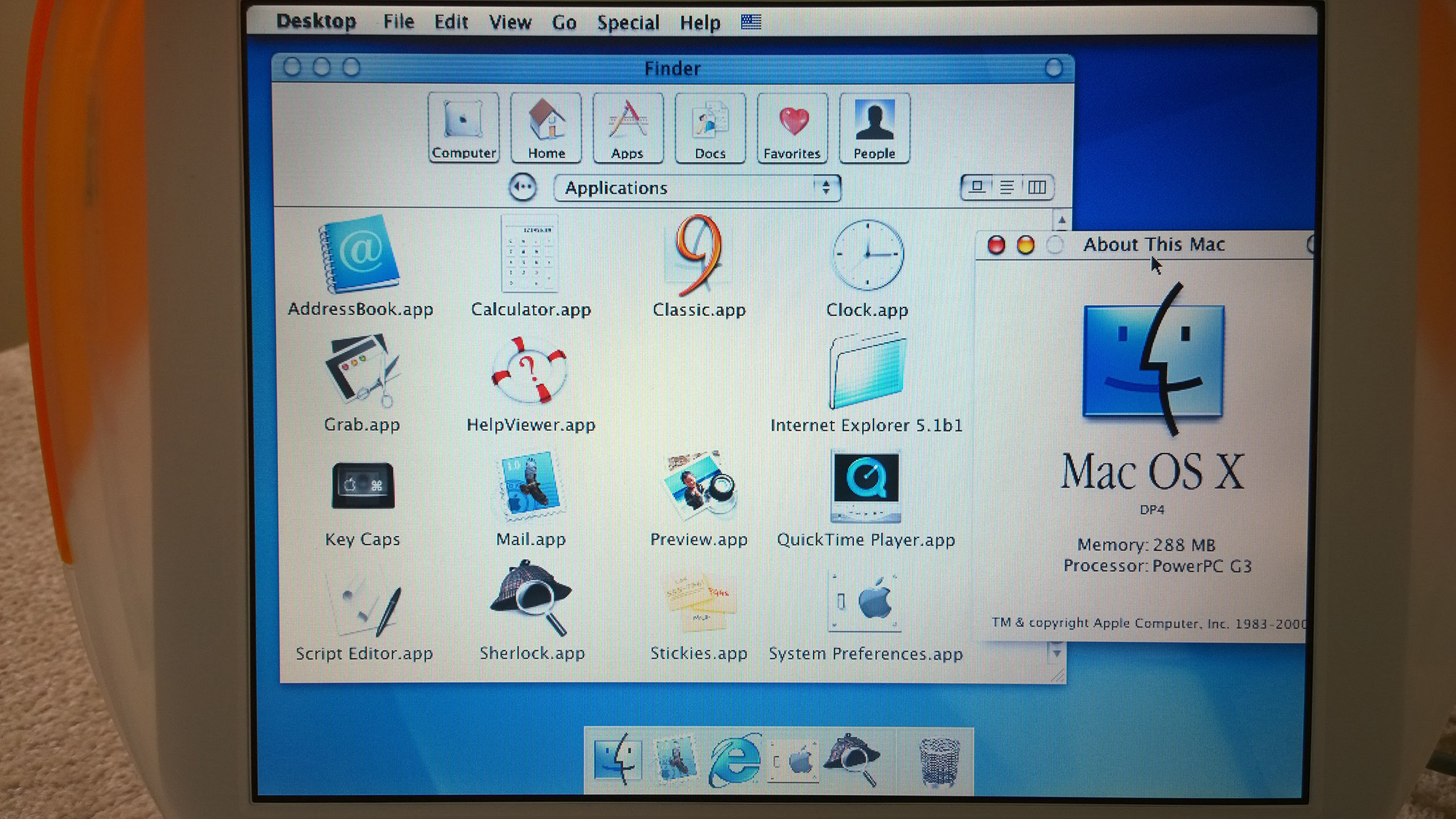Switch Finder to list view
The height and width of the screenshot is (819, 1456).
pyautogui.click(x=1007, y=187)
